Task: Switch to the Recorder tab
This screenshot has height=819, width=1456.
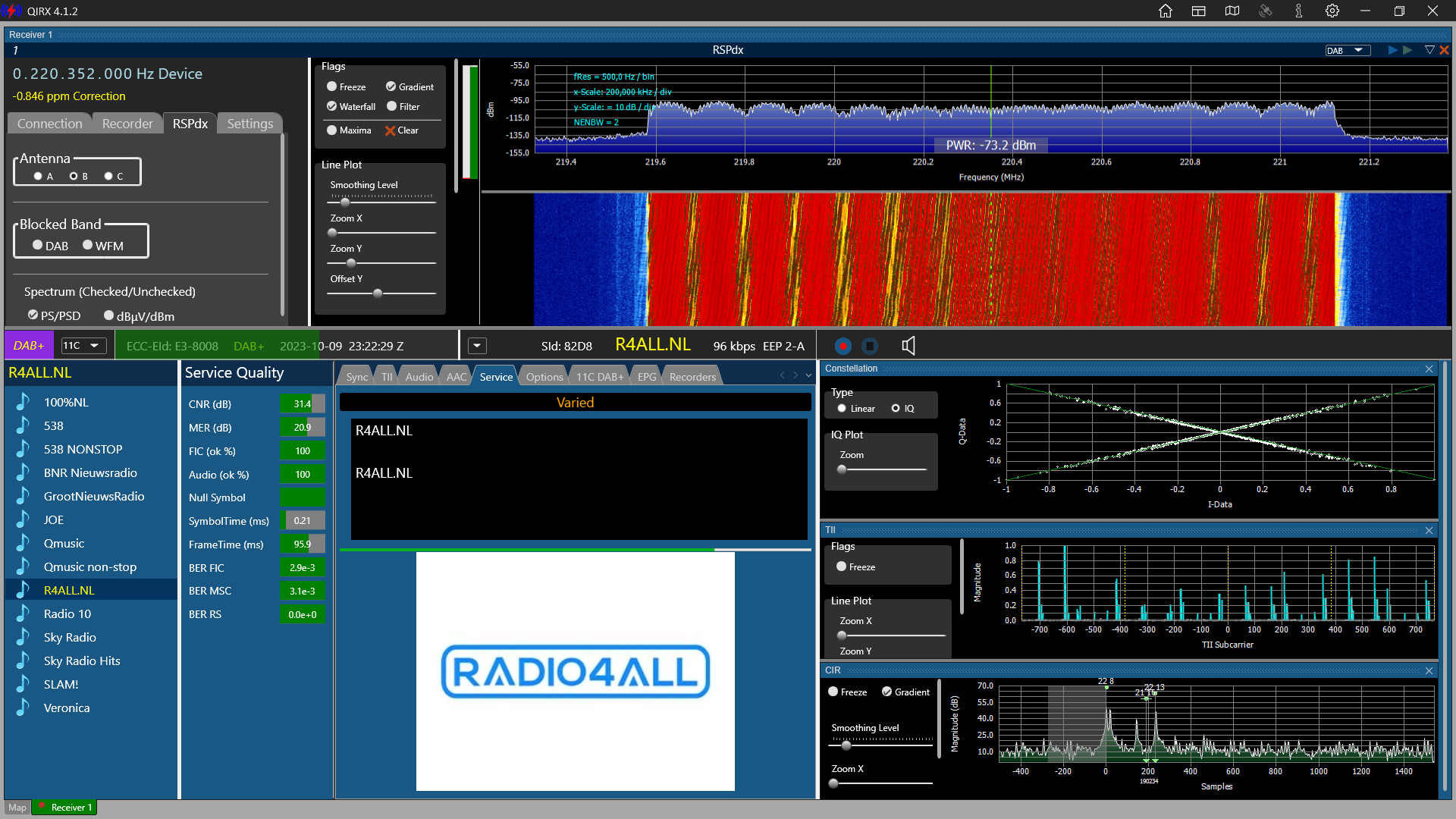Action: 127,124
